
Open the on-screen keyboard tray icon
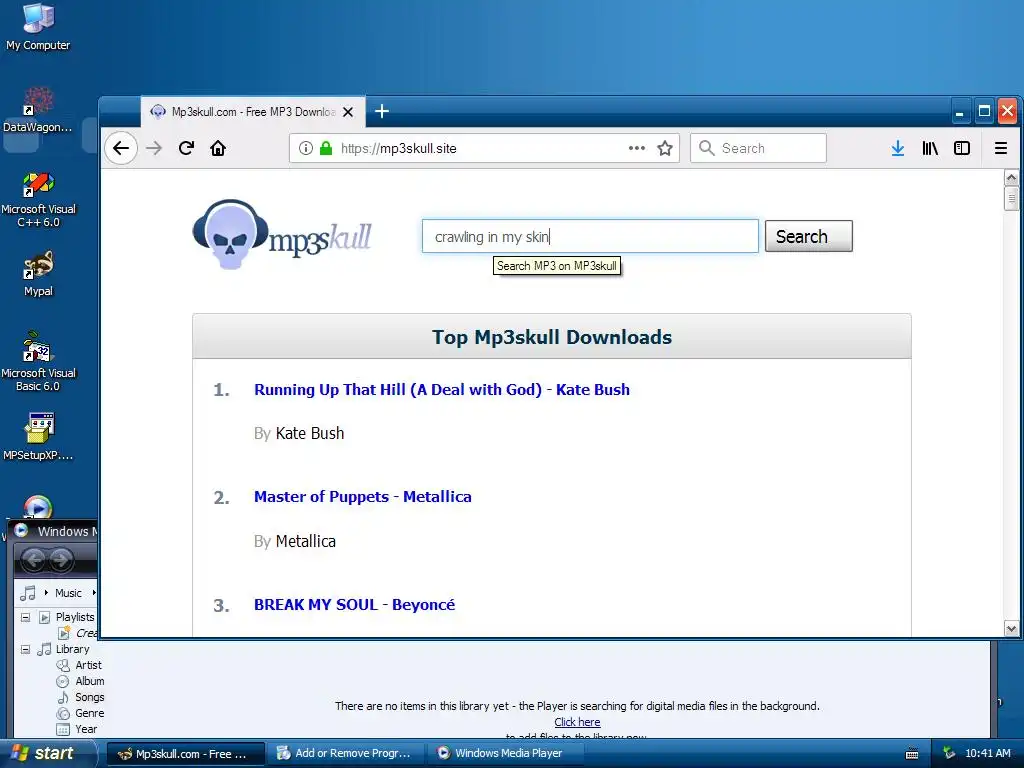click(912, 754)
